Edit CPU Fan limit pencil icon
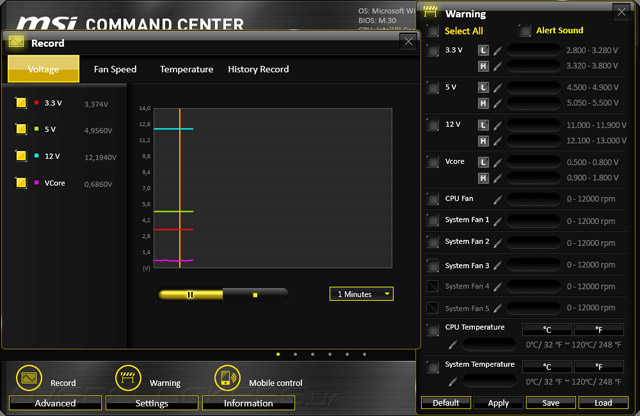This screenshot has width=640, height=416. (x=498, y=199)
